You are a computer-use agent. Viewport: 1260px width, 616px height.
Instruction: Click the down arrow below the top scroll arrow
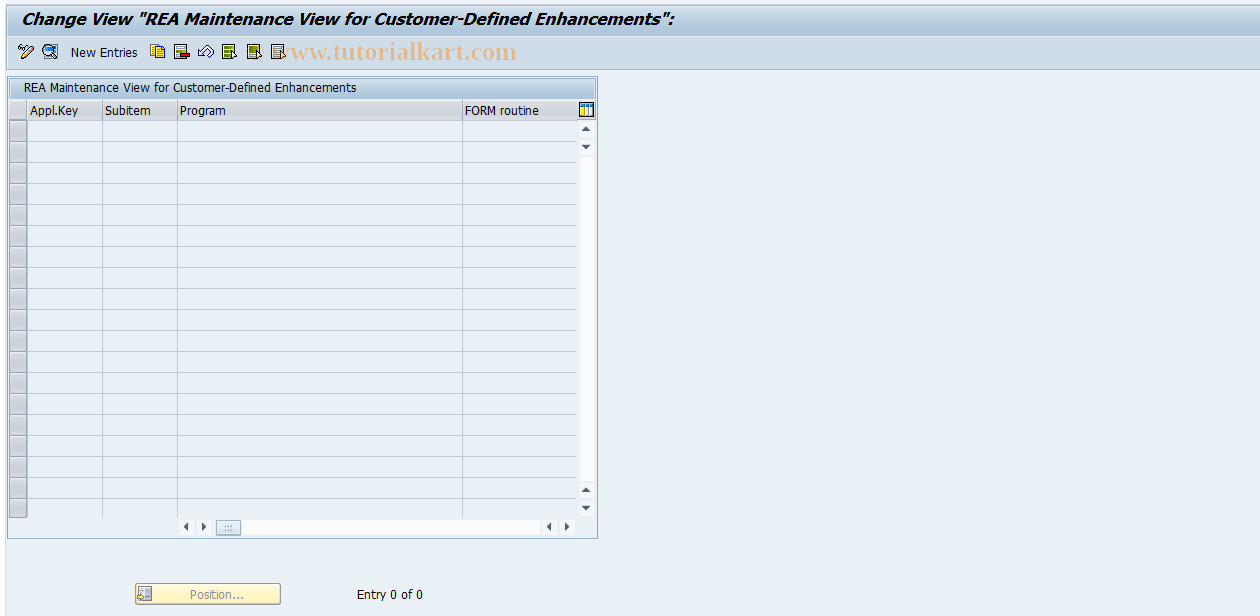587,147
